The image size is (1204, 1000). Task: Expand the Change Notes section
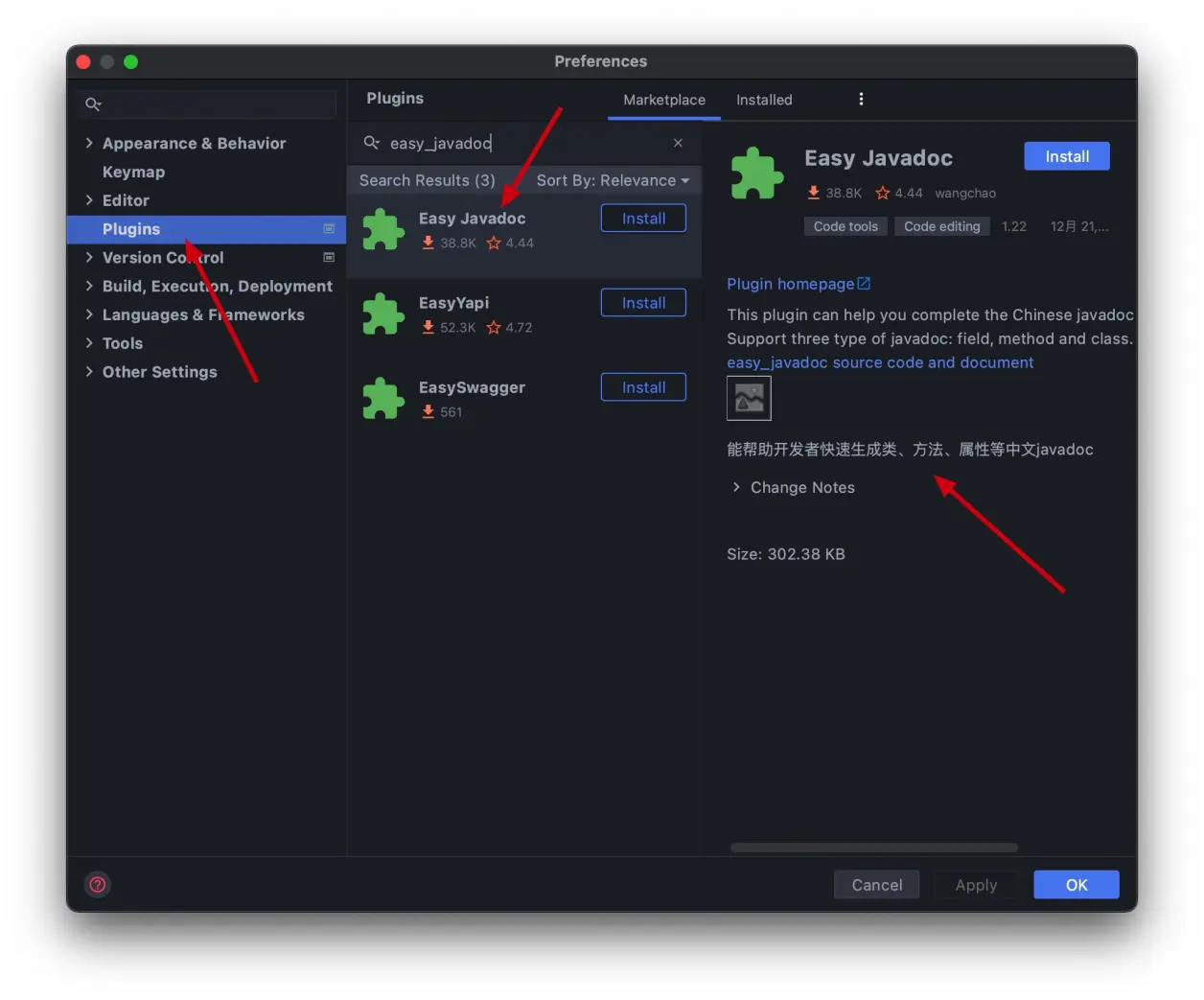[x=736, y=487]
